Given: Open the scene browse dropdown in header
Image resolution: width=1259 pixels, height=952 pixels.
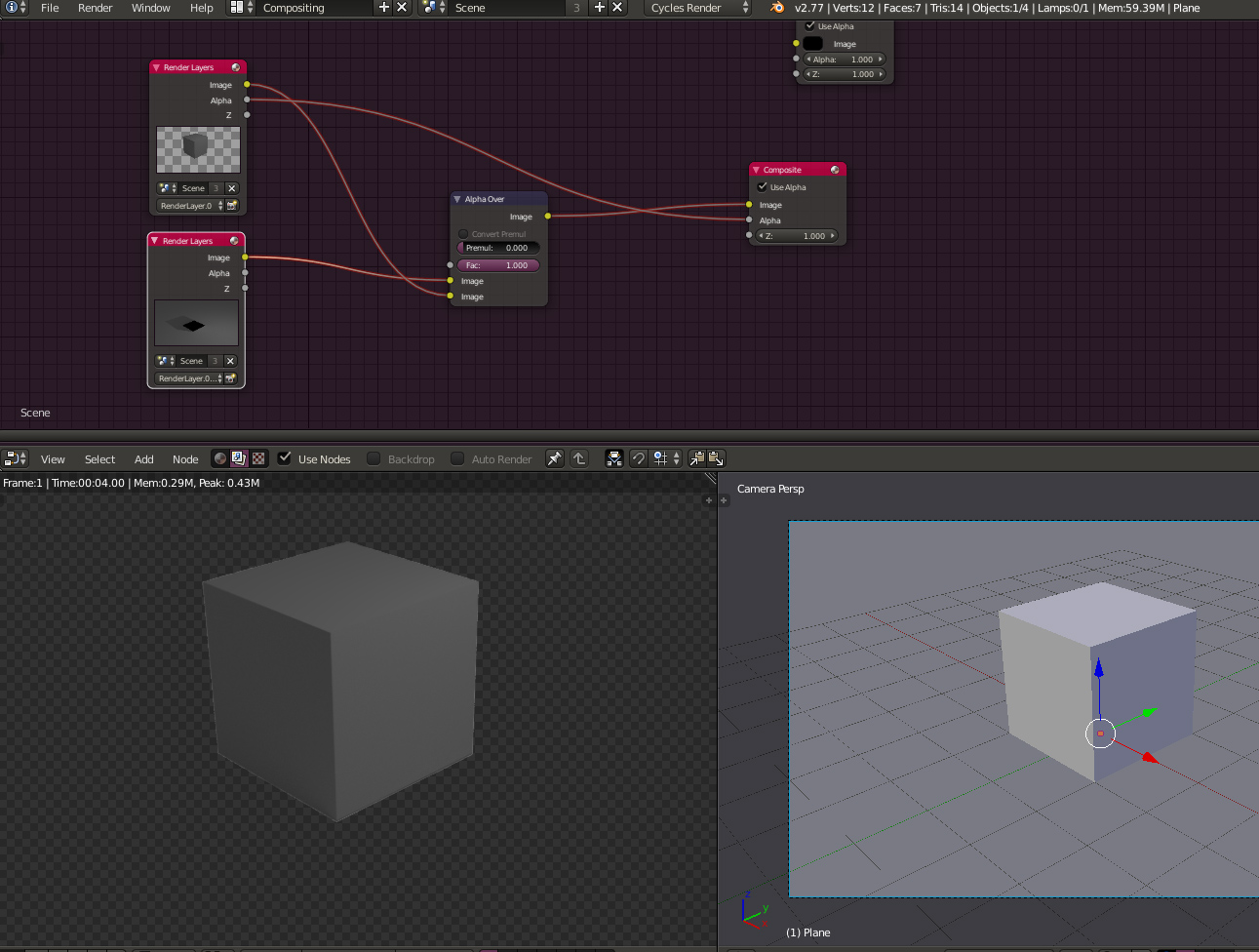Looking at the screenshot, I should pos(433,7).
